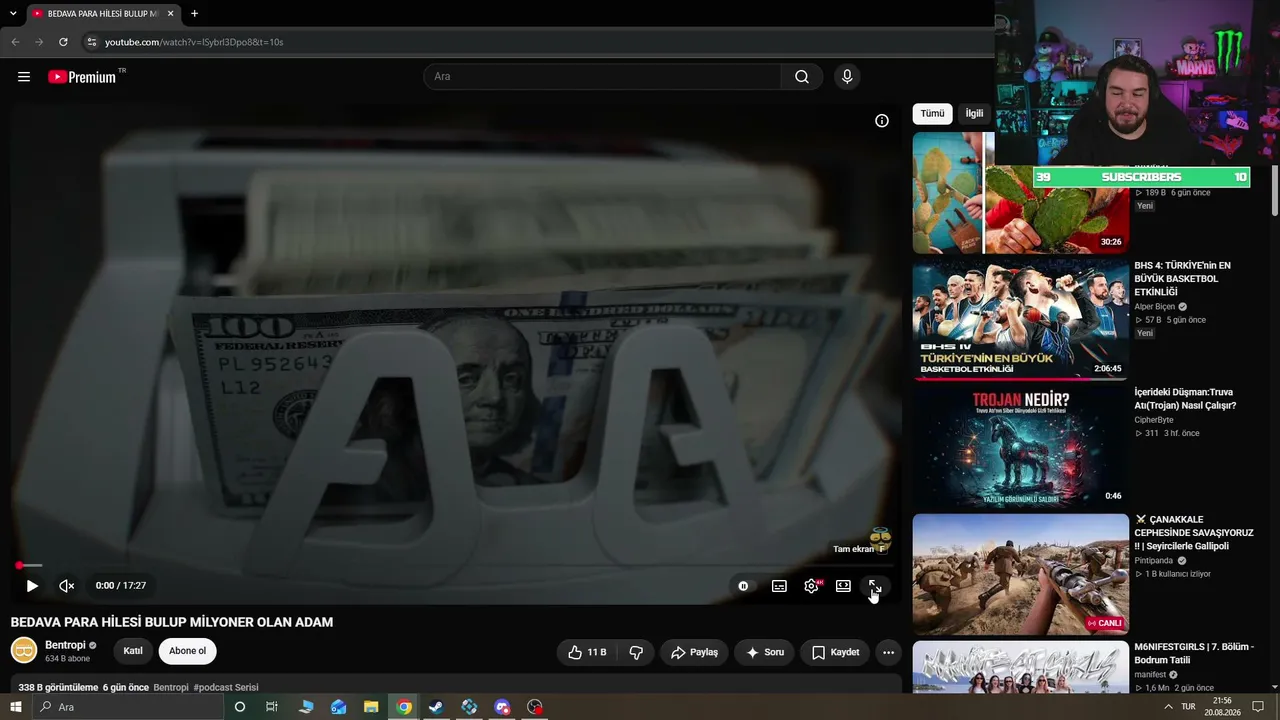This screenshot has width=1280, height=720.
Task: Click the page scrollbar thumb
Action: (1274, 190)
